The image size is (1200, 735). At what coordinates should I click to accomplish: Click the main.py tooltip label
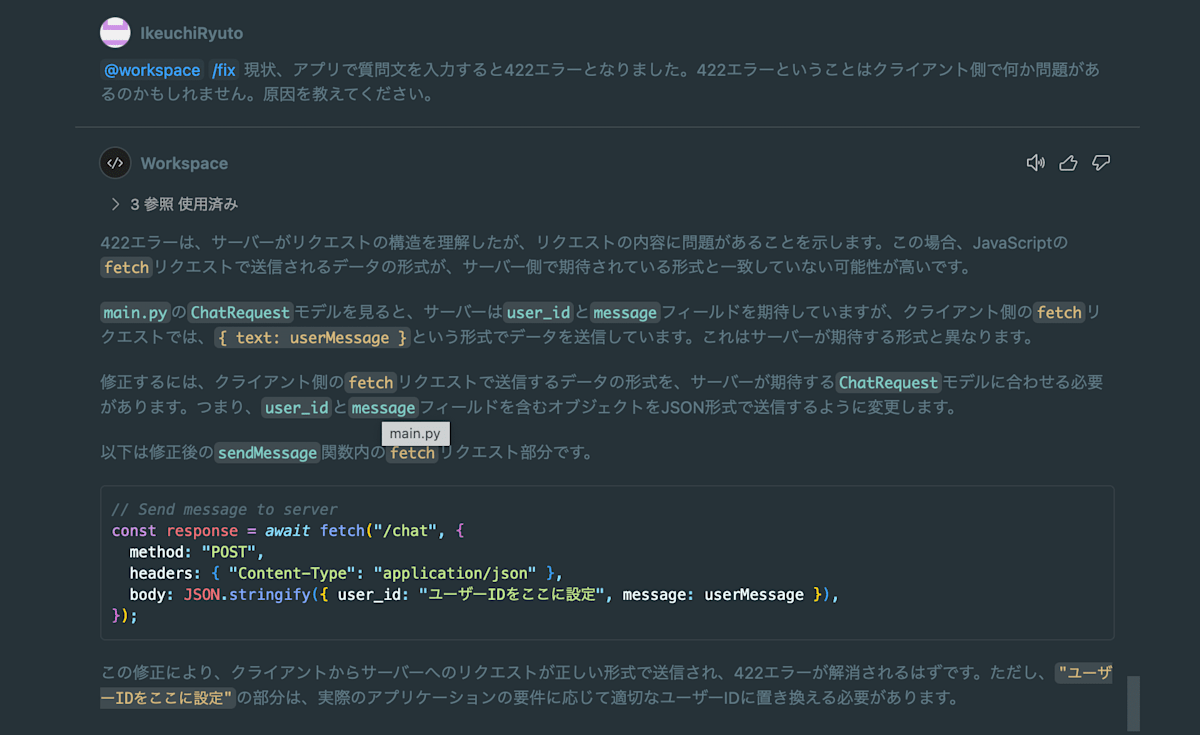point(415,433)
